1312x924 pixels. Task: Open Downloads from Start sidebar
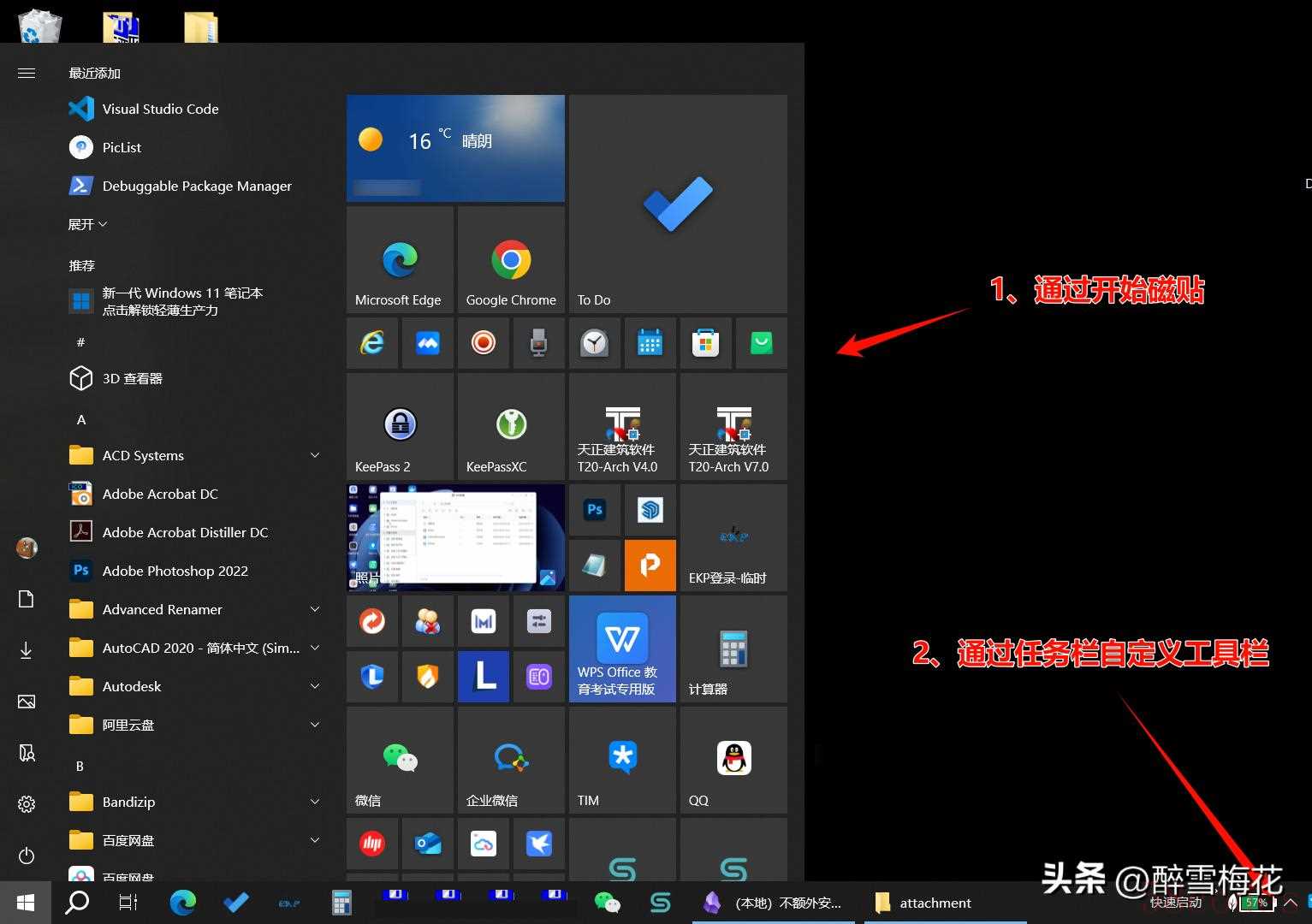[x=27, y=650]
